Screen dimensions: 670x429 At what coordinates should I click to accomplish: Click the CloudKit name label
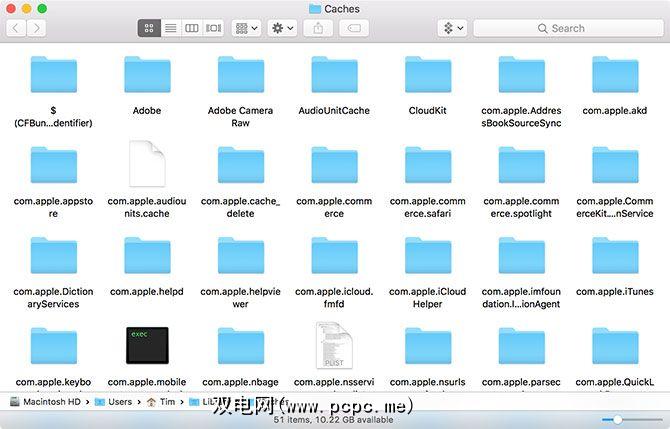[428, 110]
